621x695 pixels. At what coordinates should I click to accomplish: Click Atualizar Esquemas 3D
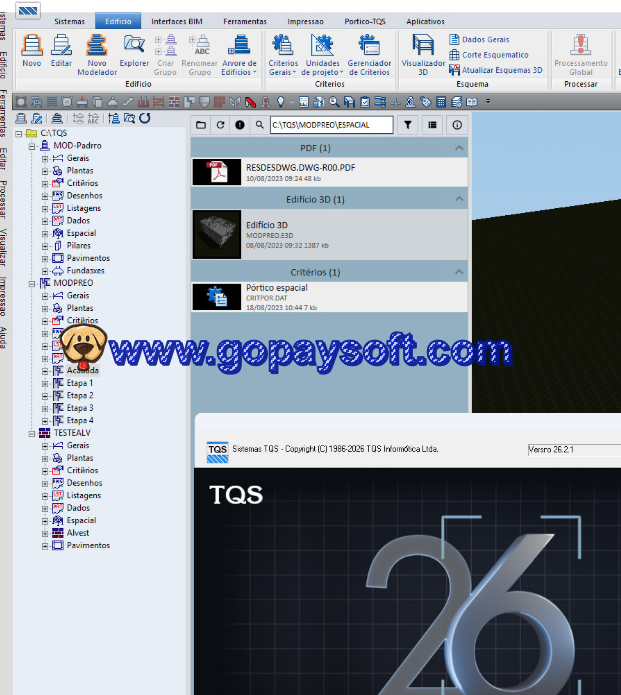coord(495,70)
